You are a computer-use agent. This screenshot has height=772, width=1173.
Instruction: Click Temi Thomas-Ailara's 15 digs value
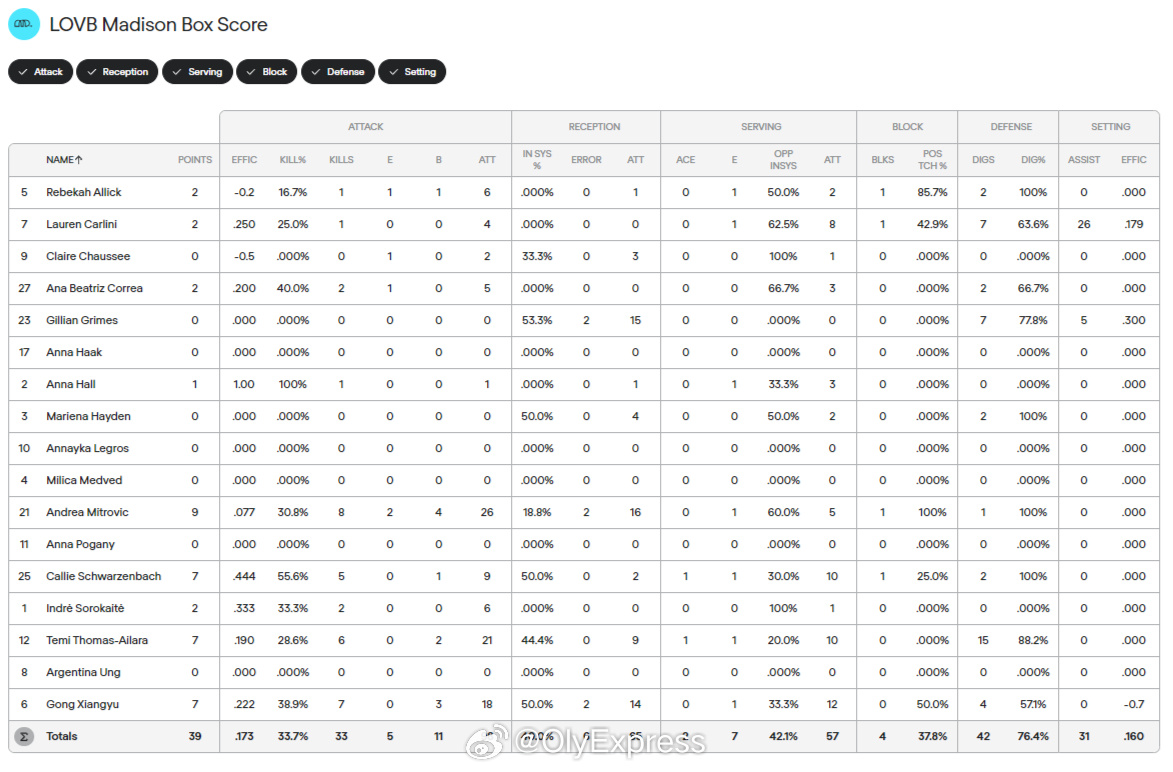(x=983, y=640)
